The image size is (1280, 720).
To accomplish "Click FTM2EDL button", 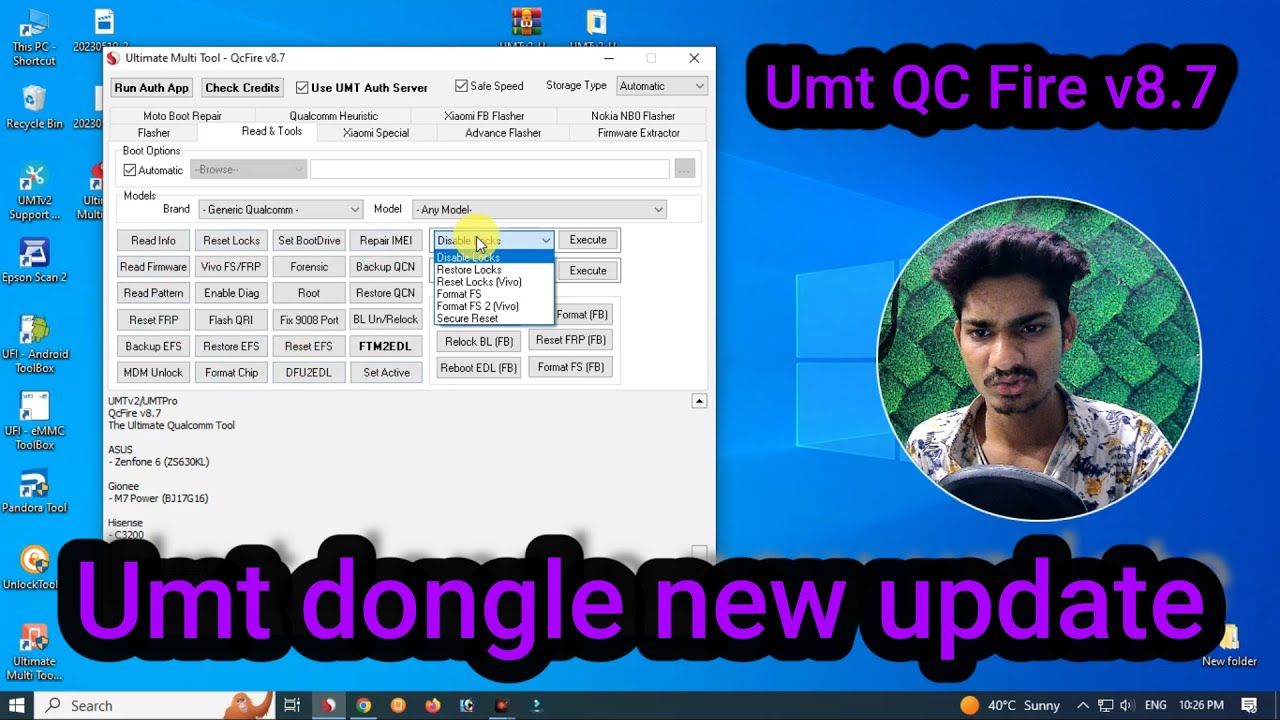I will 386,346.
